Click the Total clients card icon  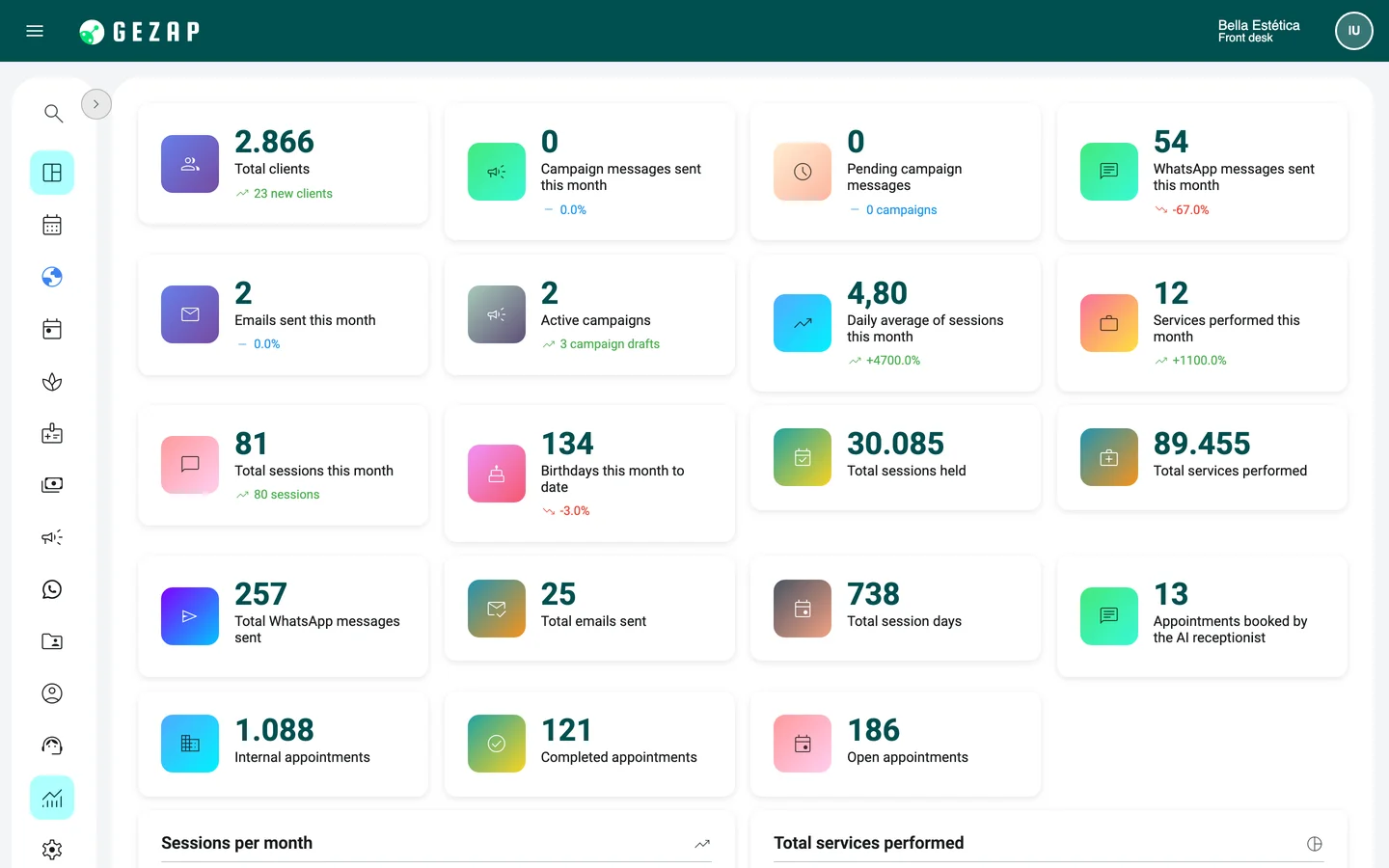coord(190,164)
